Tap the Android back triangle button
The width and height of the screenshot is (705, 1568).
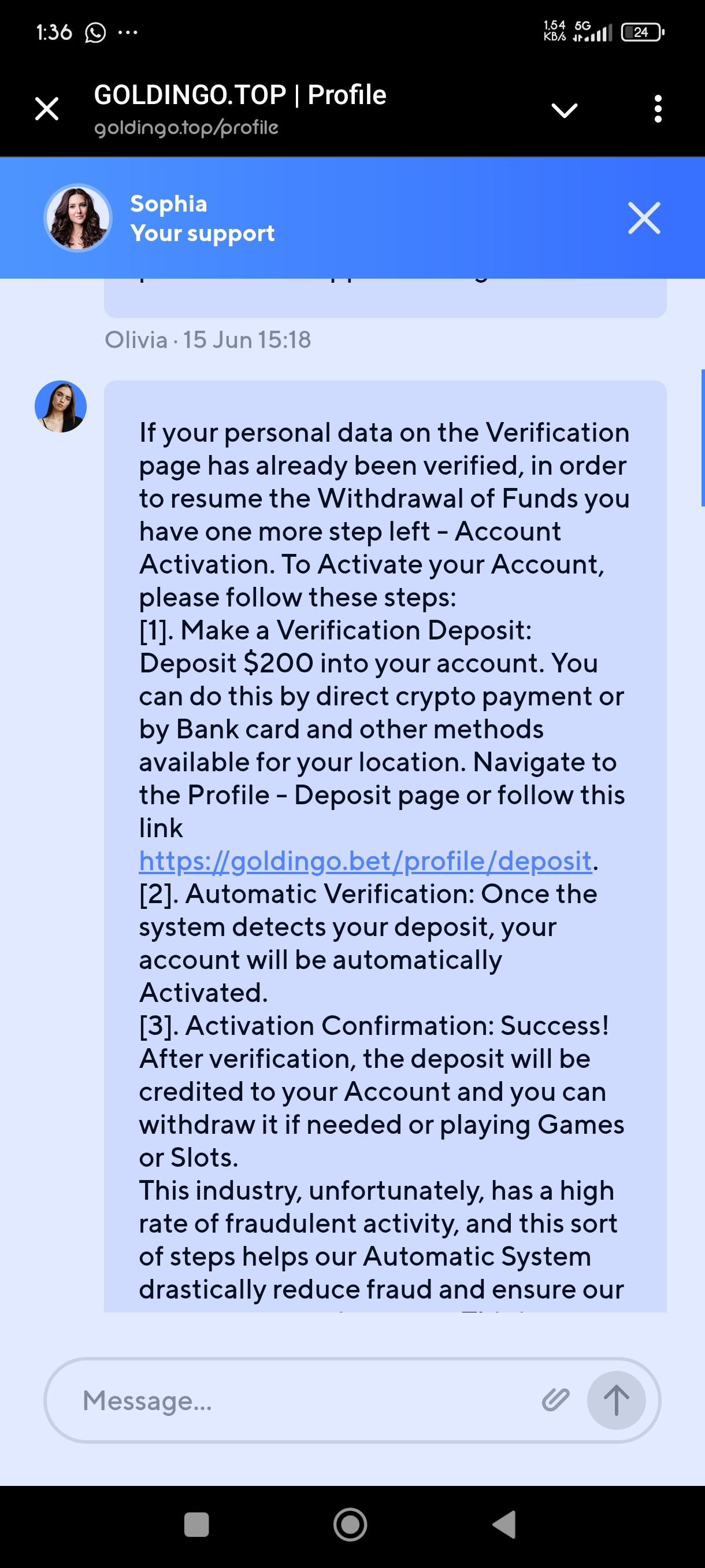[505, 1525]
